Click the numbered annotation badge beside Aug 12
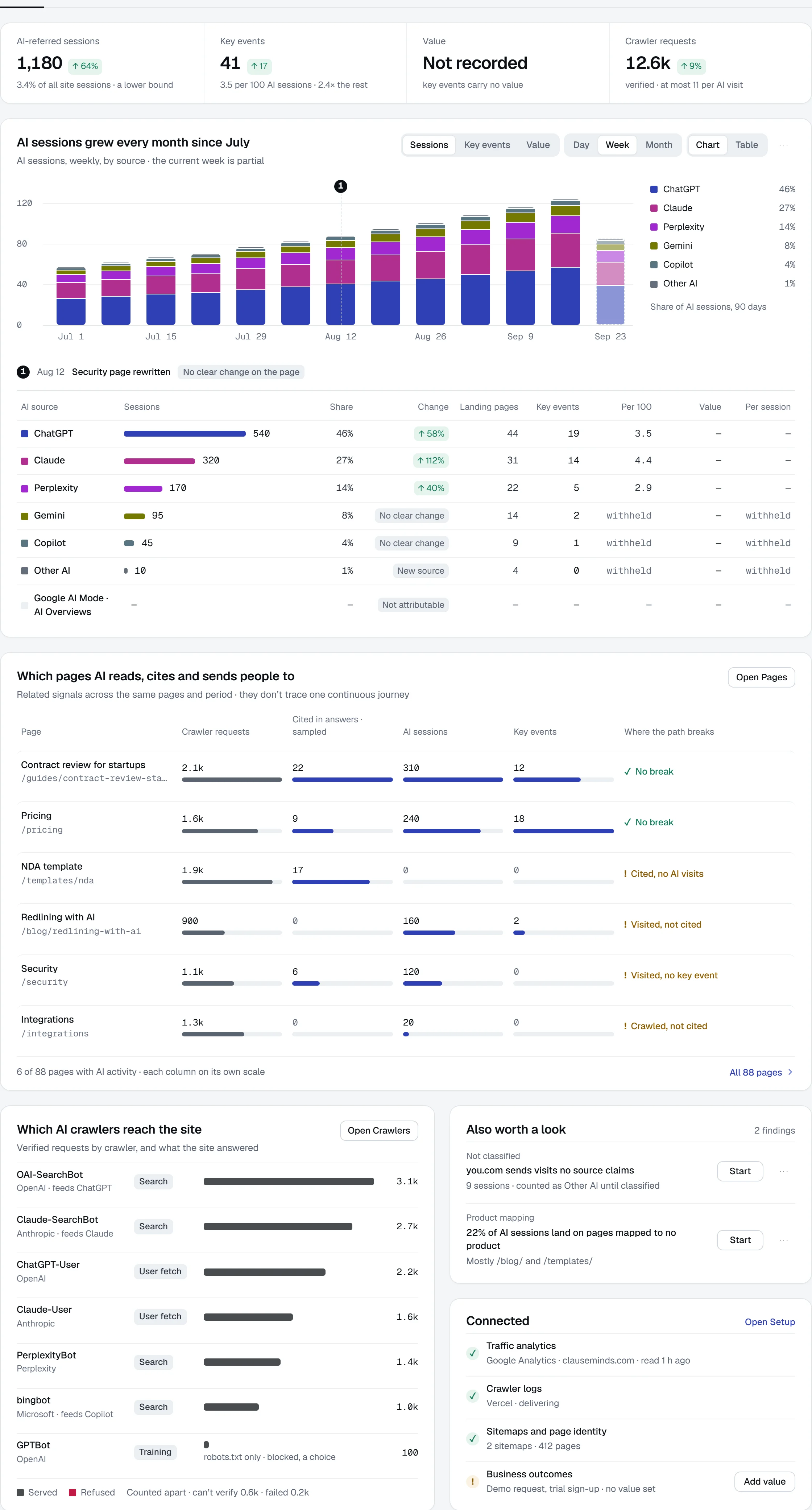Screen dimensions: 812x1510 (23, 372)
